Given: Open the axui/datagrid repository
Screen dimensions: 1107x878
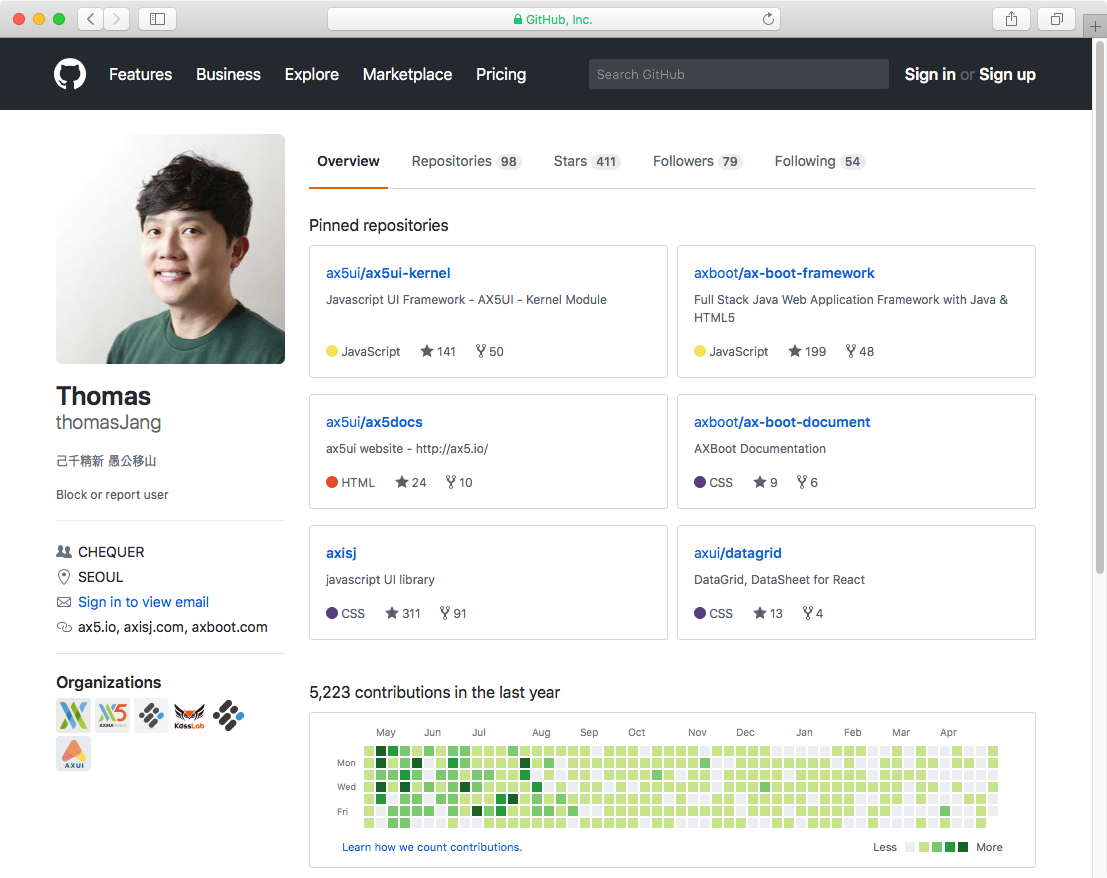Looking at the screenshot, I should pos(737,553).
